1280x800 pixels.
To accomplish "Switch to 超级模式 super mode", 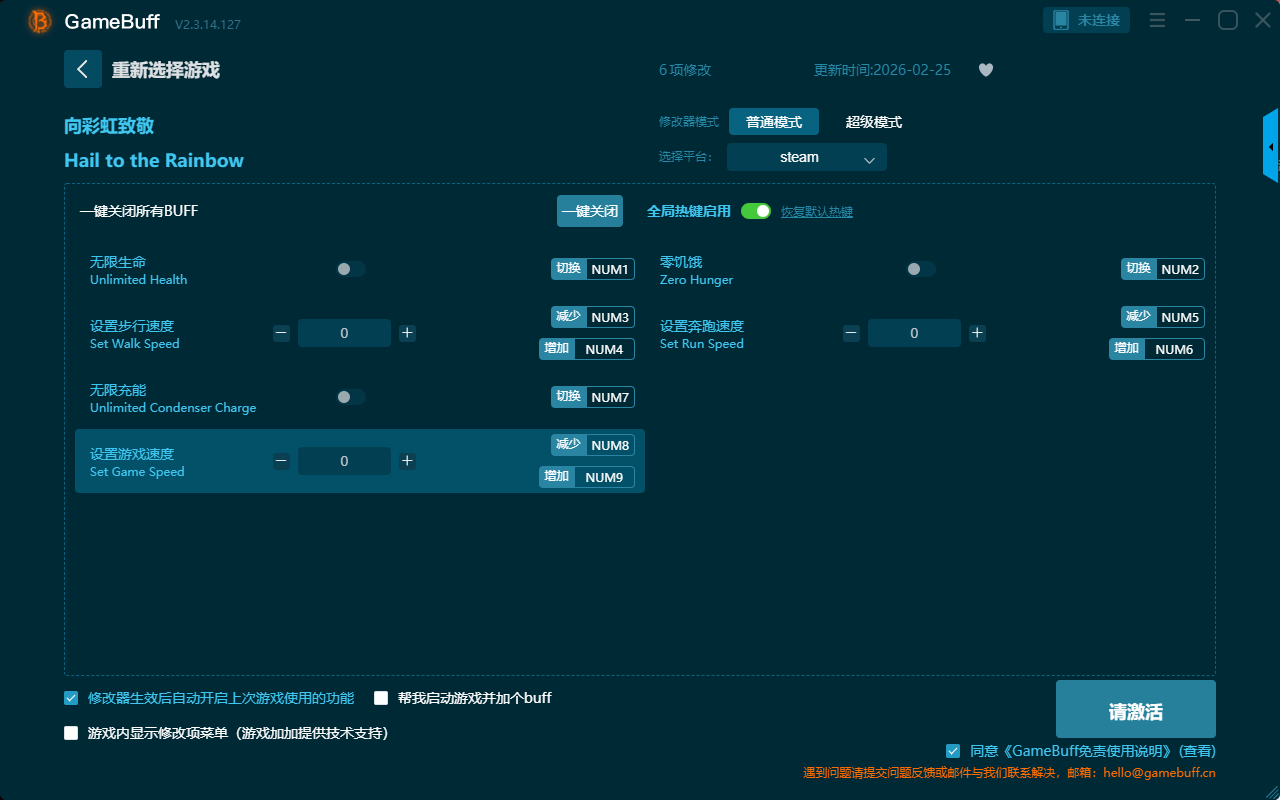I will pyautogui.click(x=873, y=122).
